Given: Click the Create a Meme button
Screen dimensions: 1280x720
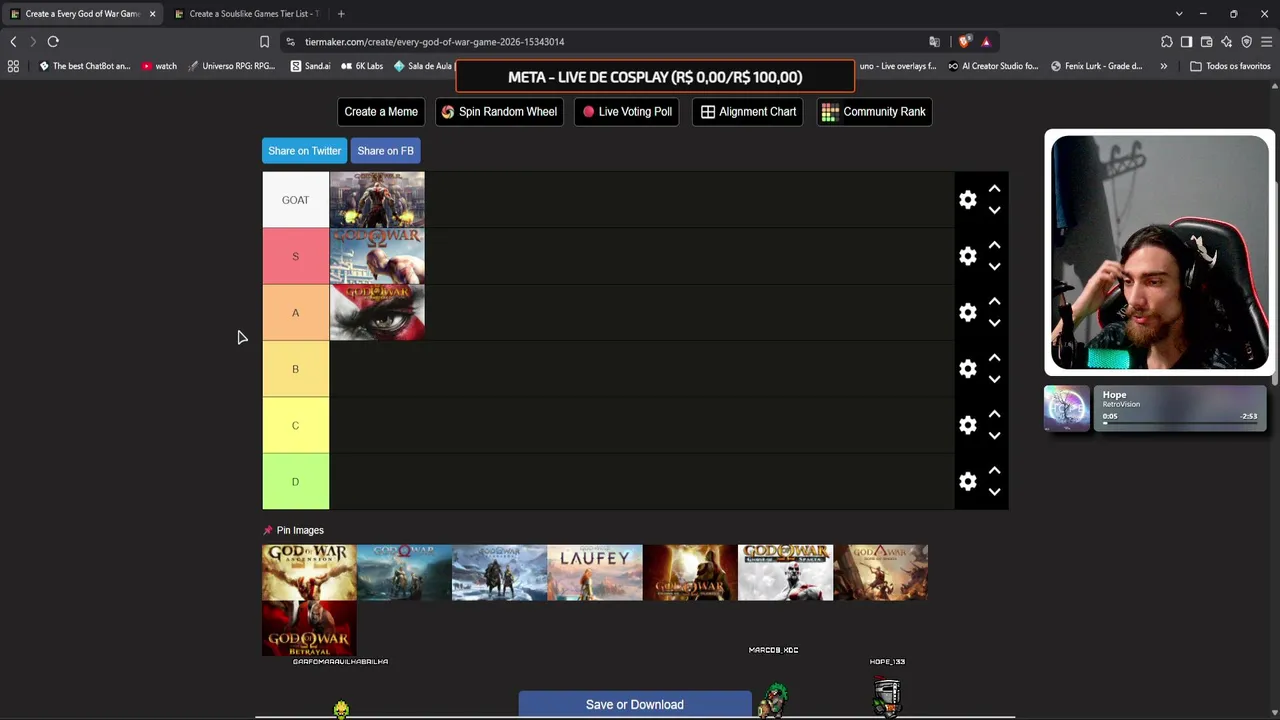Looking at the screenshot, I should 381,112.
